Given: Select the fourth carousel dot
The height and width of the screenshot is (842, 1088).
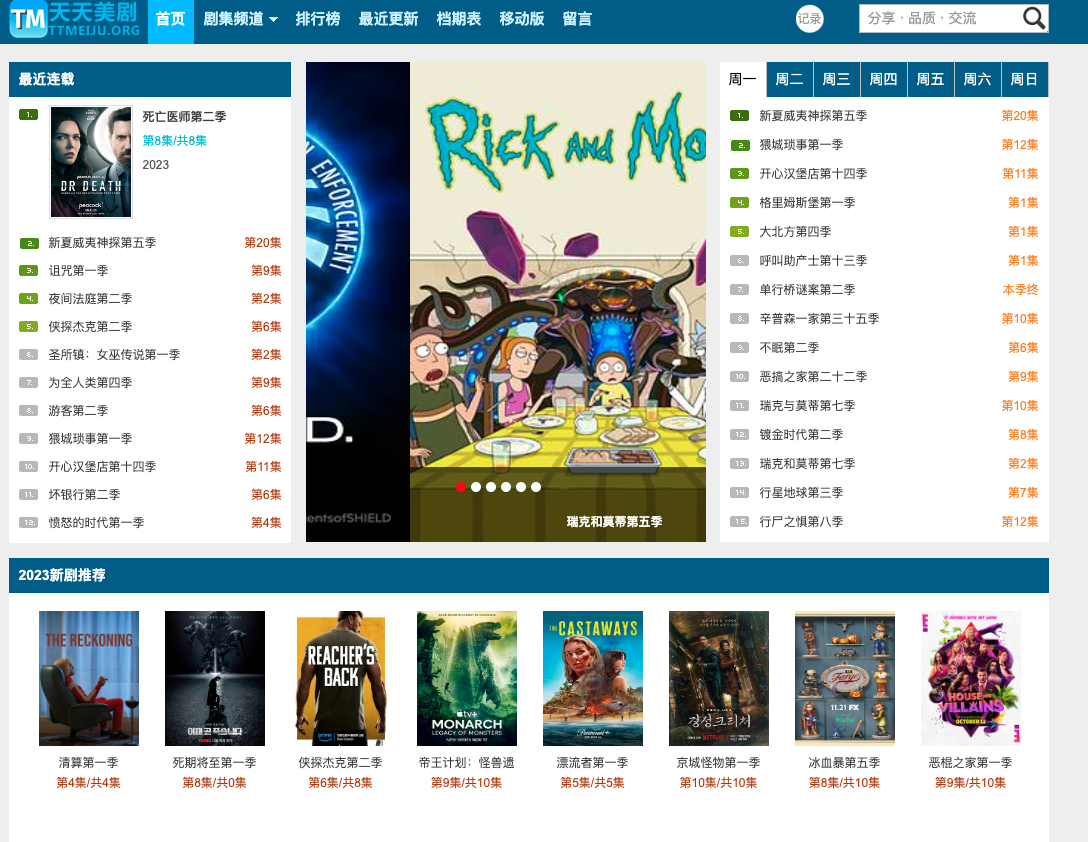Looking at the screenshot, I should click(x=506, y=487).
